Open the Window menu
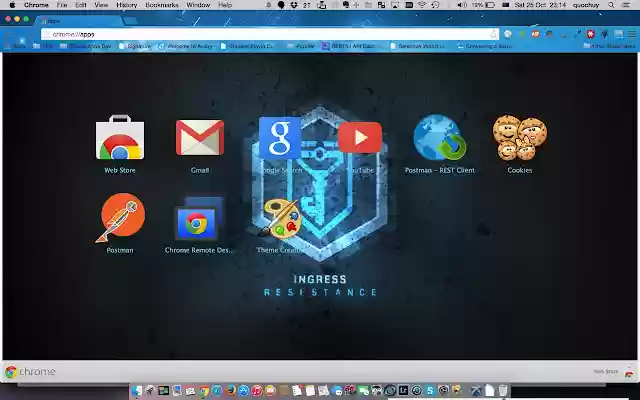Image resolution: width=640 pixels, height=400 pixels. pos(198,5)
